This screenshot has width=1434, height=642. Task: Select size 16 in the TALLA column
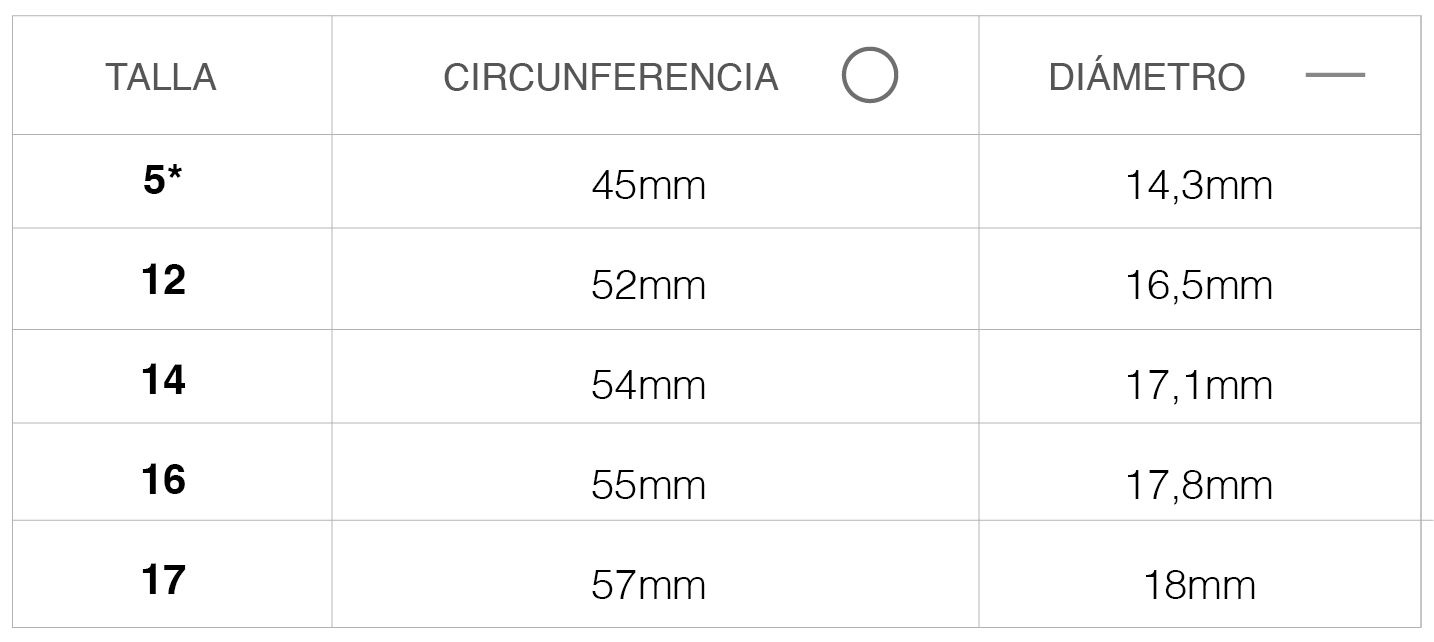coord(163,480)
